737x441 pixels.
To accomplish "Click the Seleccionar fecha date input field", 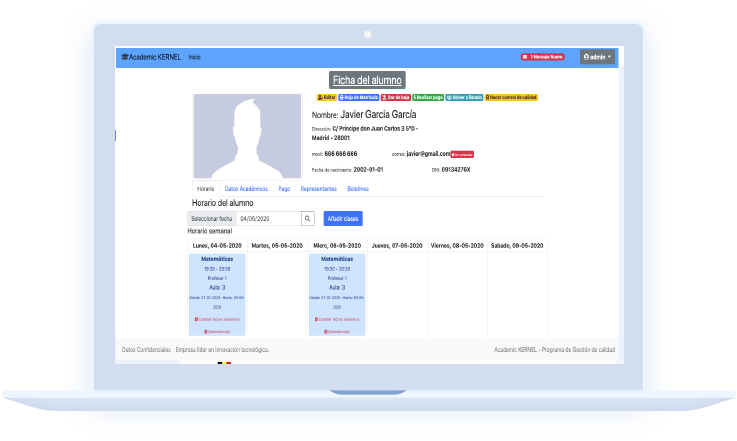I will tap(268, 218).
